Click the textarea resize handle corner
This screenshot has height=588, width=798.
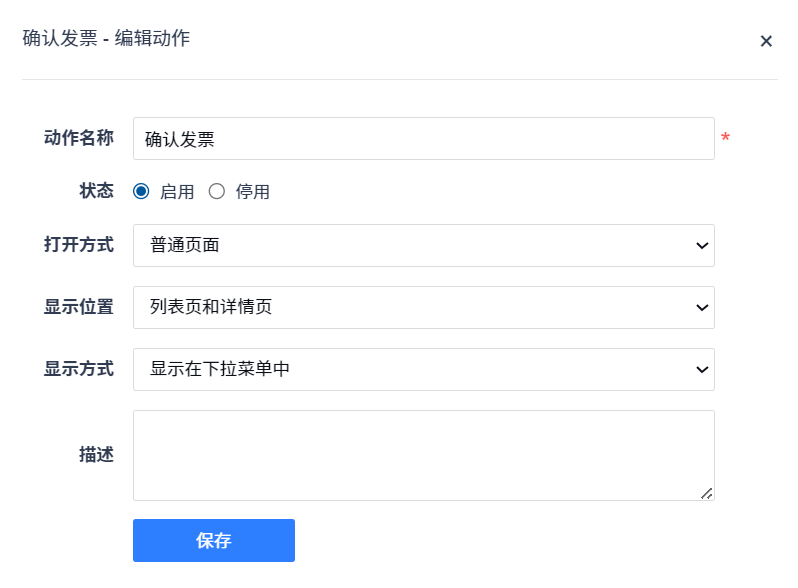coord(707,493)
